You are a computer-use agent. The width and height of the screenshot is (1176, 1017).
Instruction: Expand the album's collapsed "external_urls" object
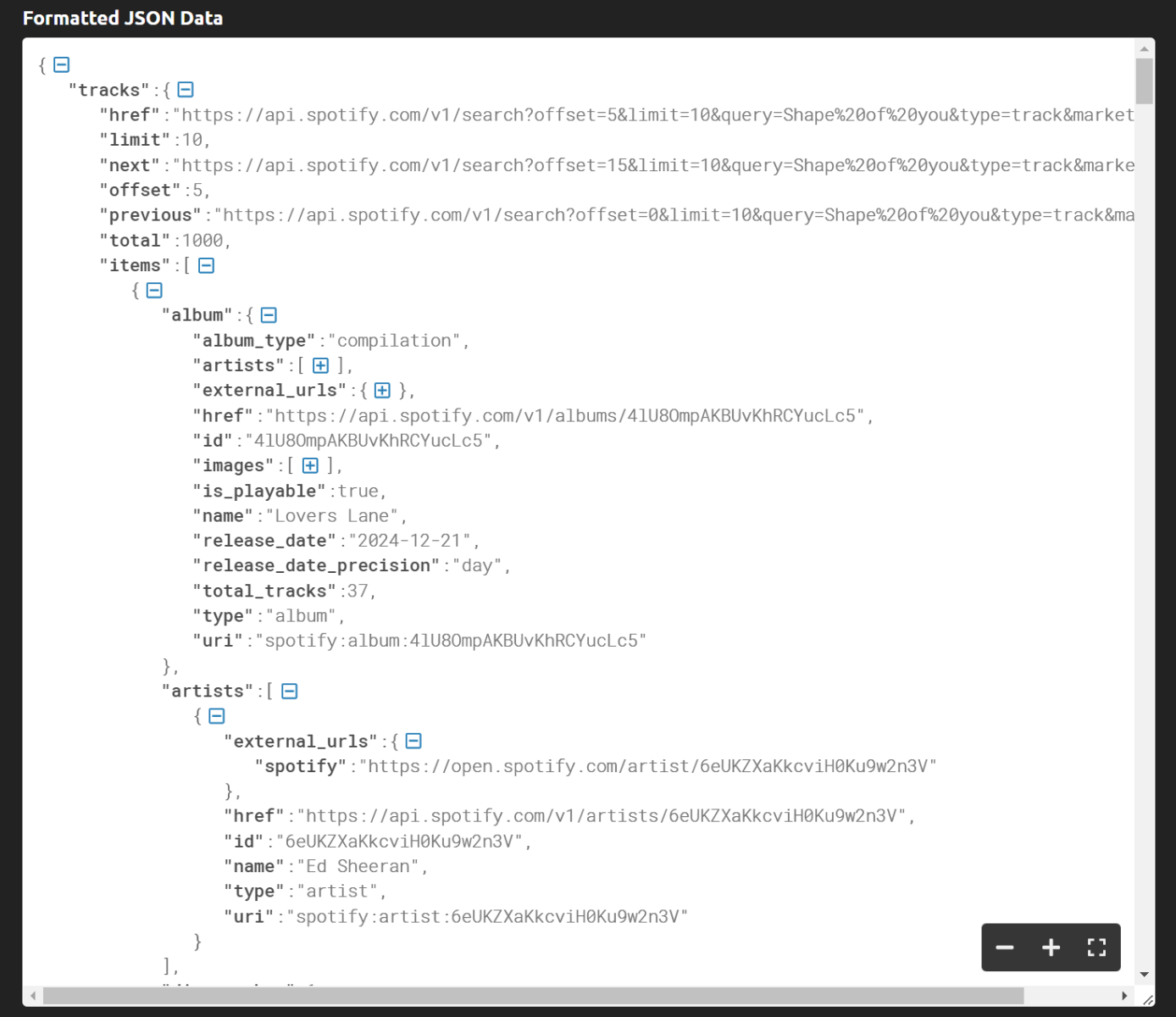tap(382, 391)
